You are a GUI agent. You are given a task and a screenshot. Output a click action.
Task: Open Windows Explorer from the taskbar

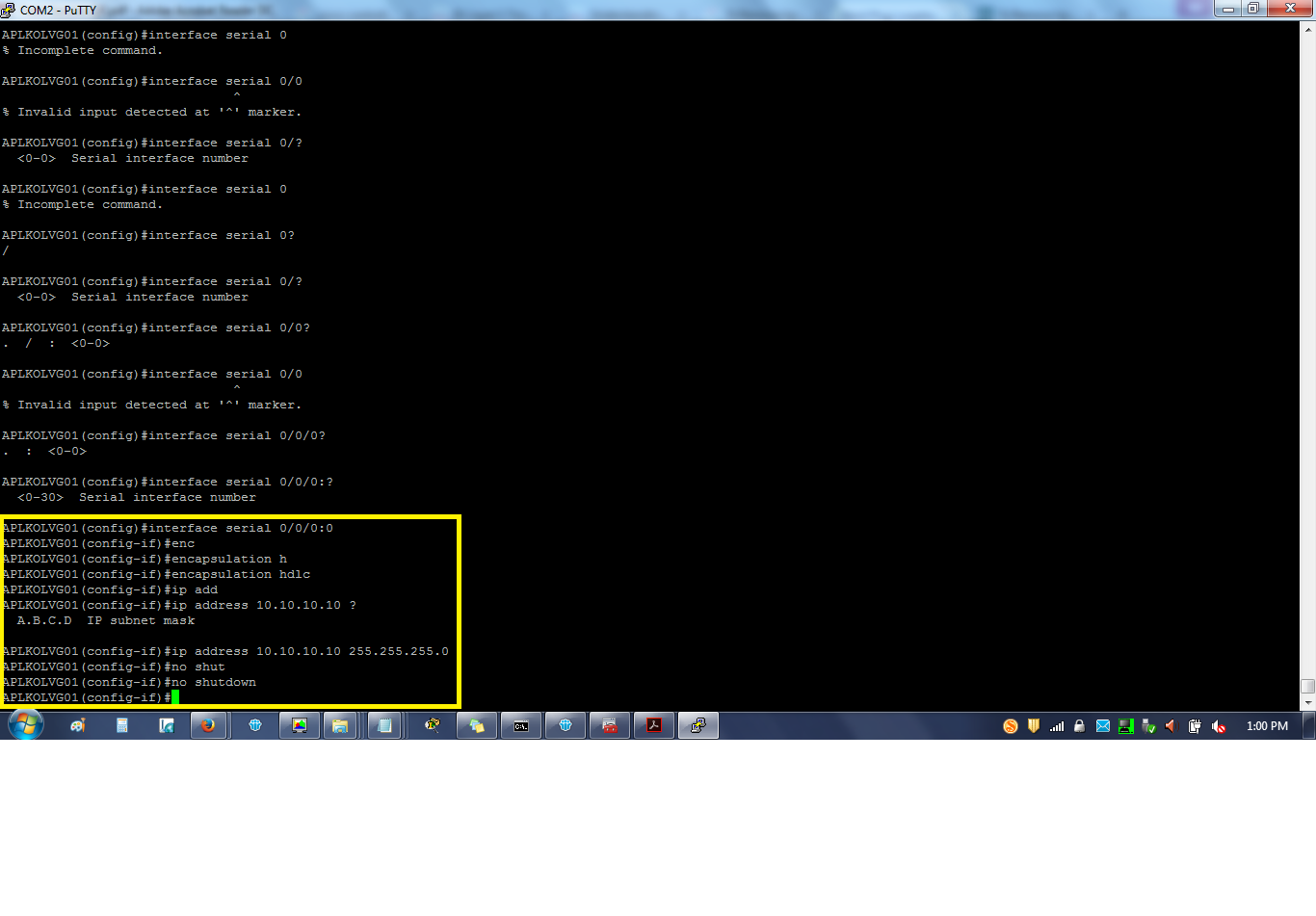[339, 725]
